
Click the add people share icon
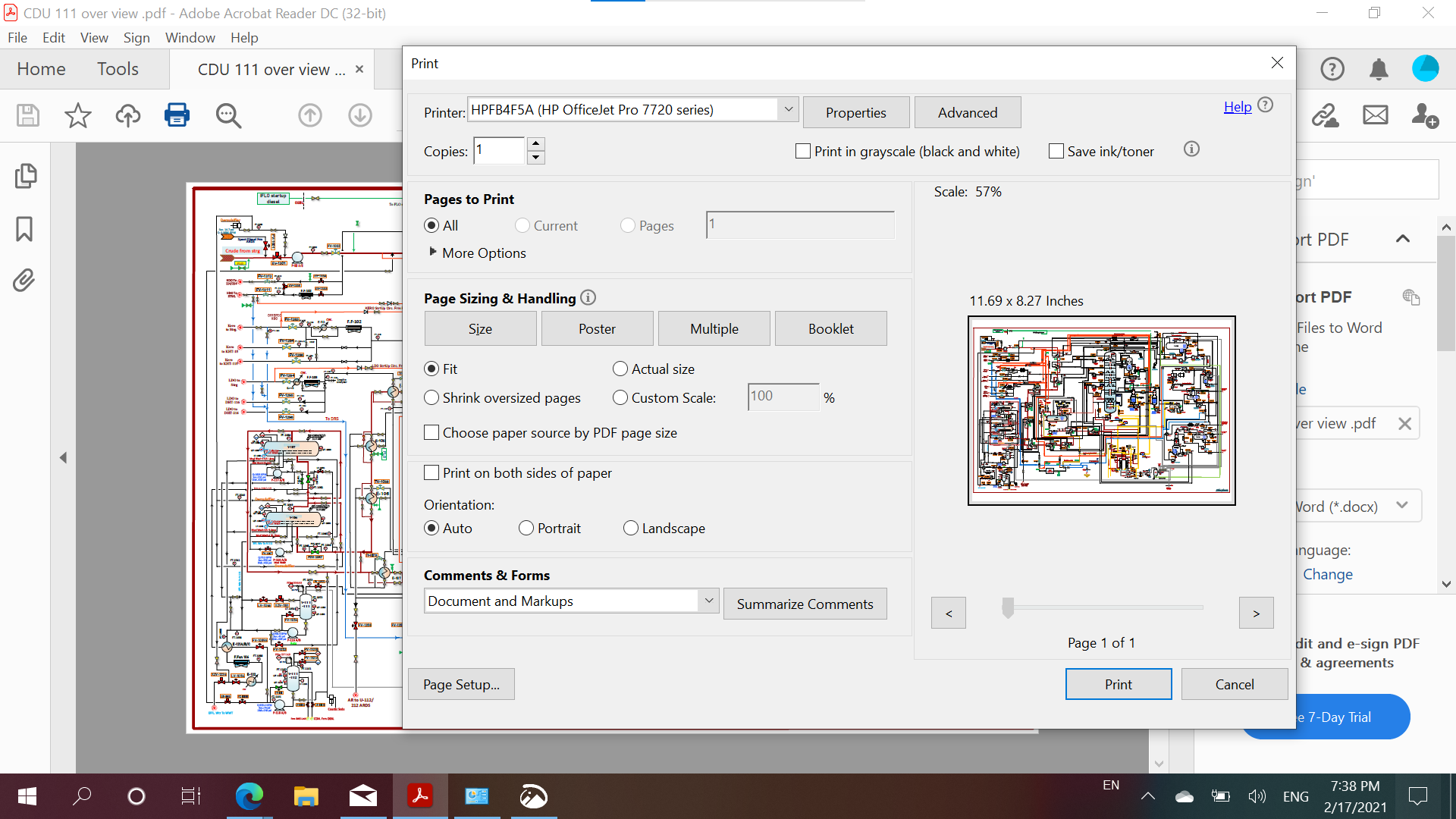point(1425,115)
